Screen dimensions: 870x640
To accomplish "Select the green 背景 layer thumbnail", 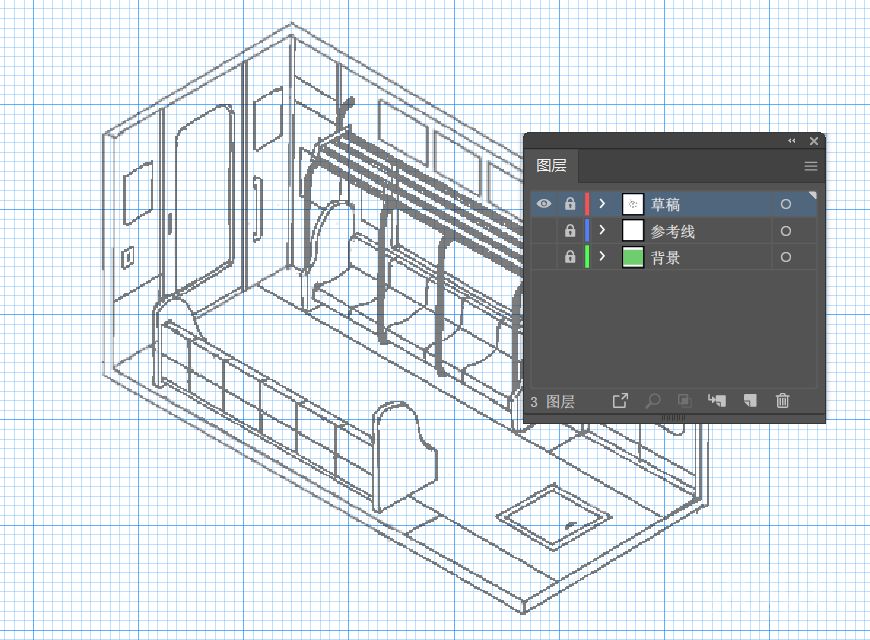I will point(633,257).
